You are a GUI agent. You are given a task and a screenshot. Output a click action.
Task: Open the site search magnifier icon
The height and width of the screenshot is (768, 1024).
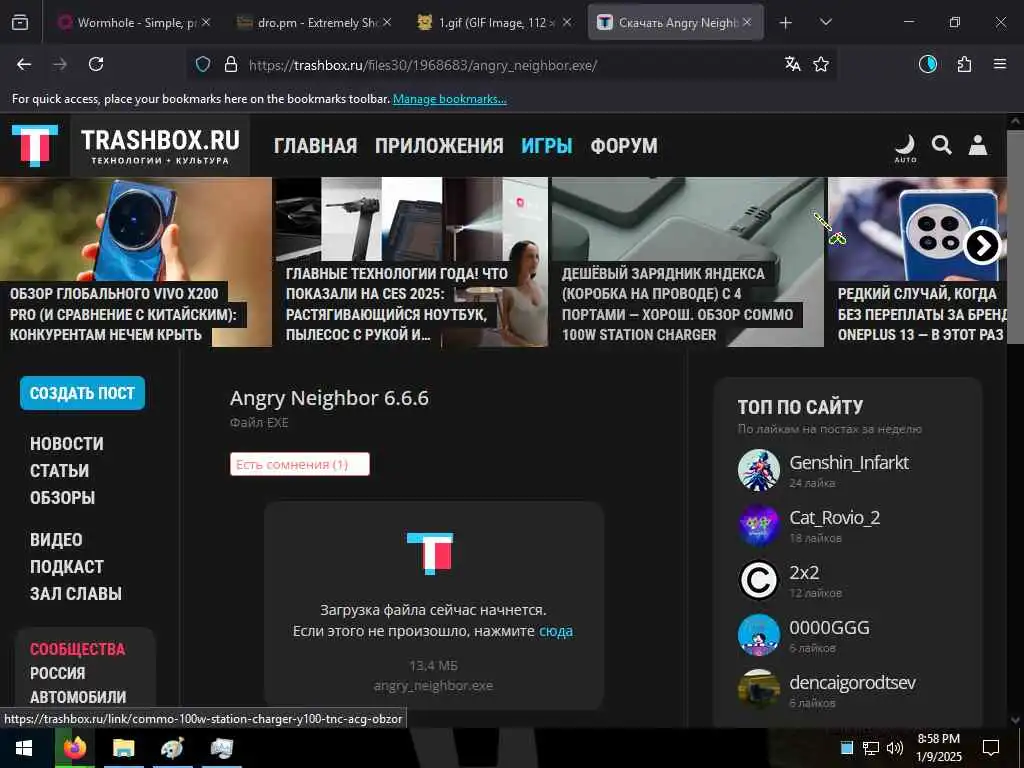tap(941, 144)
